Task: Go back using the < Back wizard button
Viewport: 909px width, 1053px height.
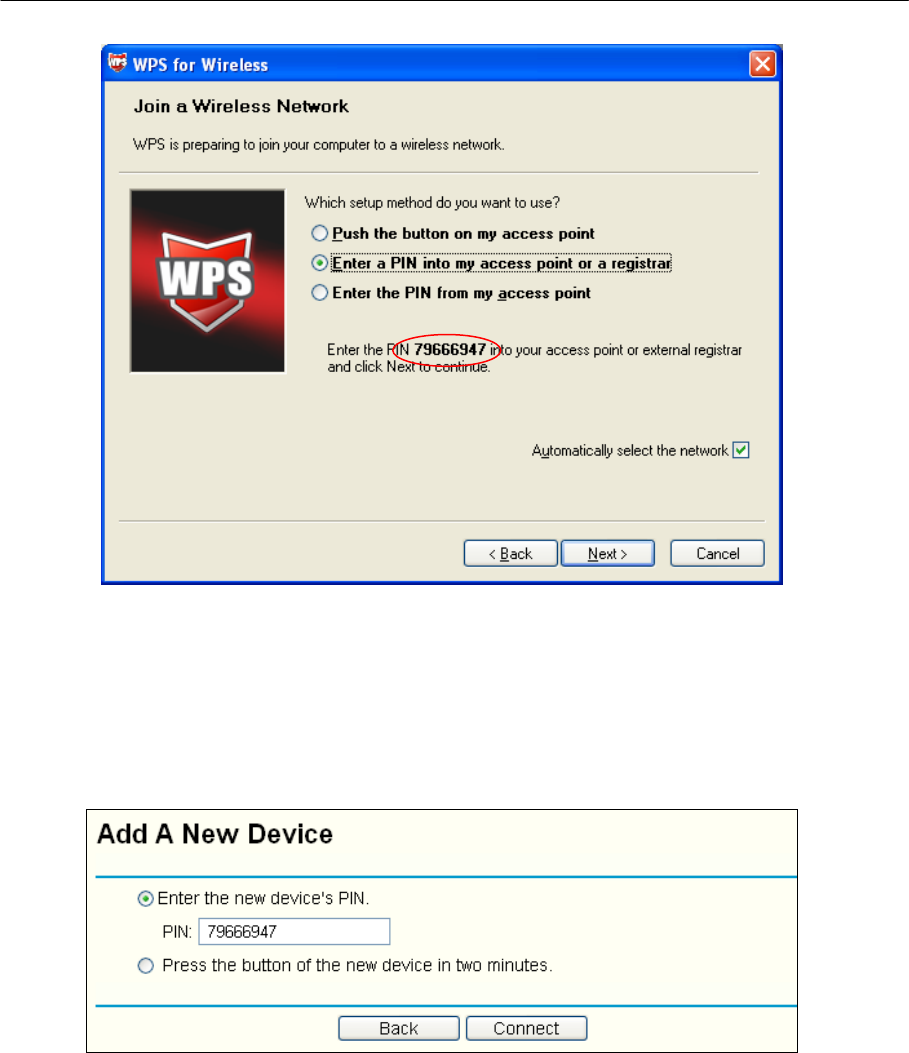Action: click(511, 553)
